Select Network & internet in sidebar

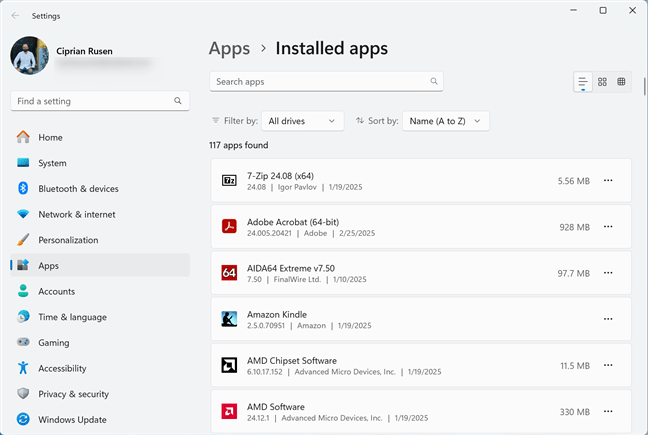(100, 214)
